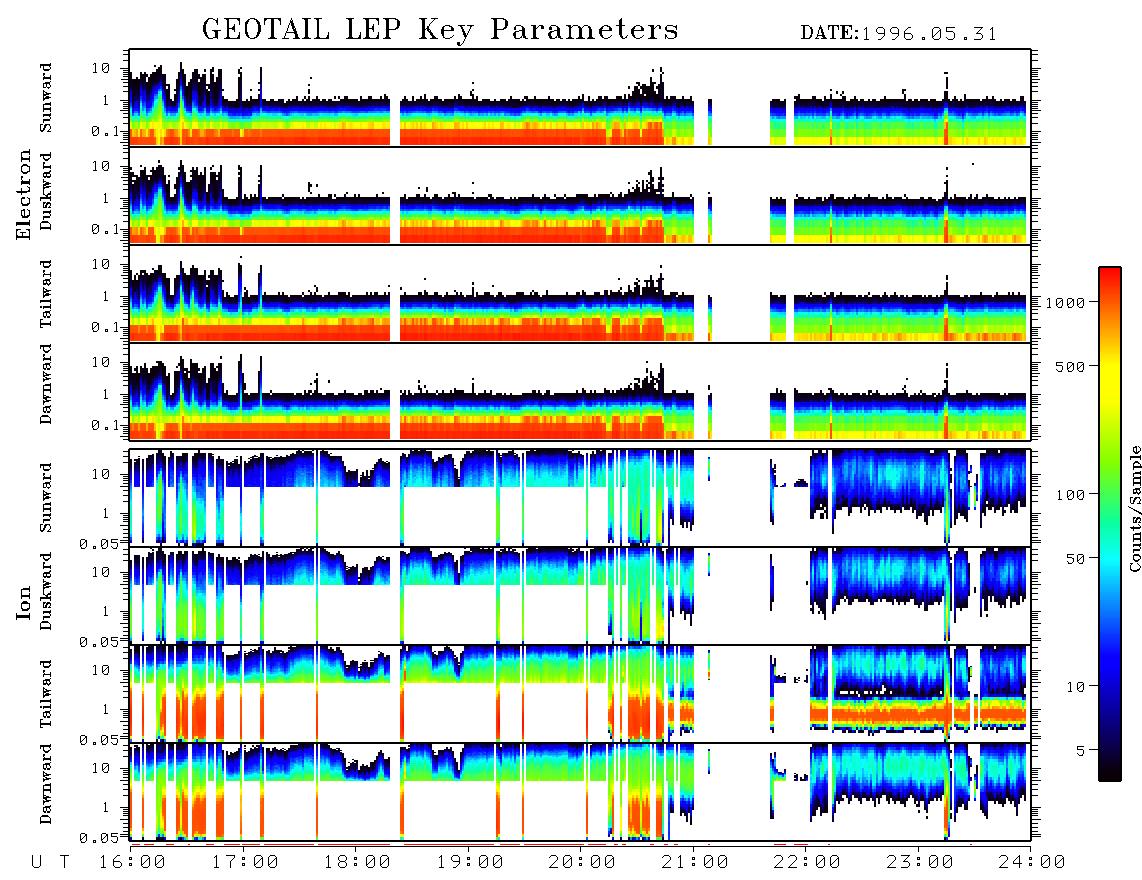Select the Electron "Tailward" panel label

click(x=46, y=293)
